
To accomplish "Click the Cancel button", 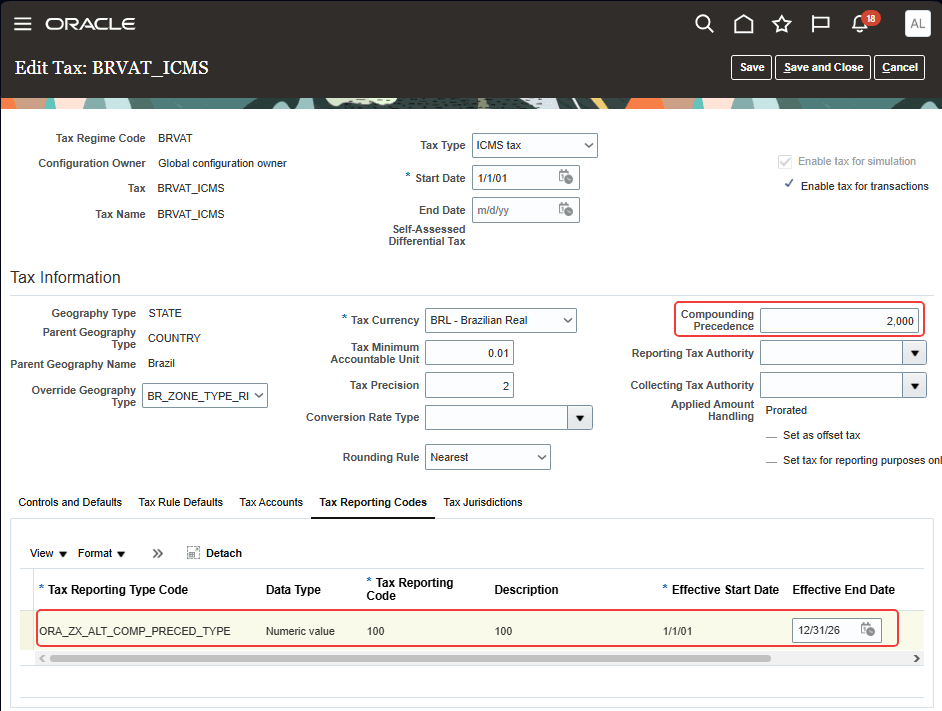I will 899,67.
